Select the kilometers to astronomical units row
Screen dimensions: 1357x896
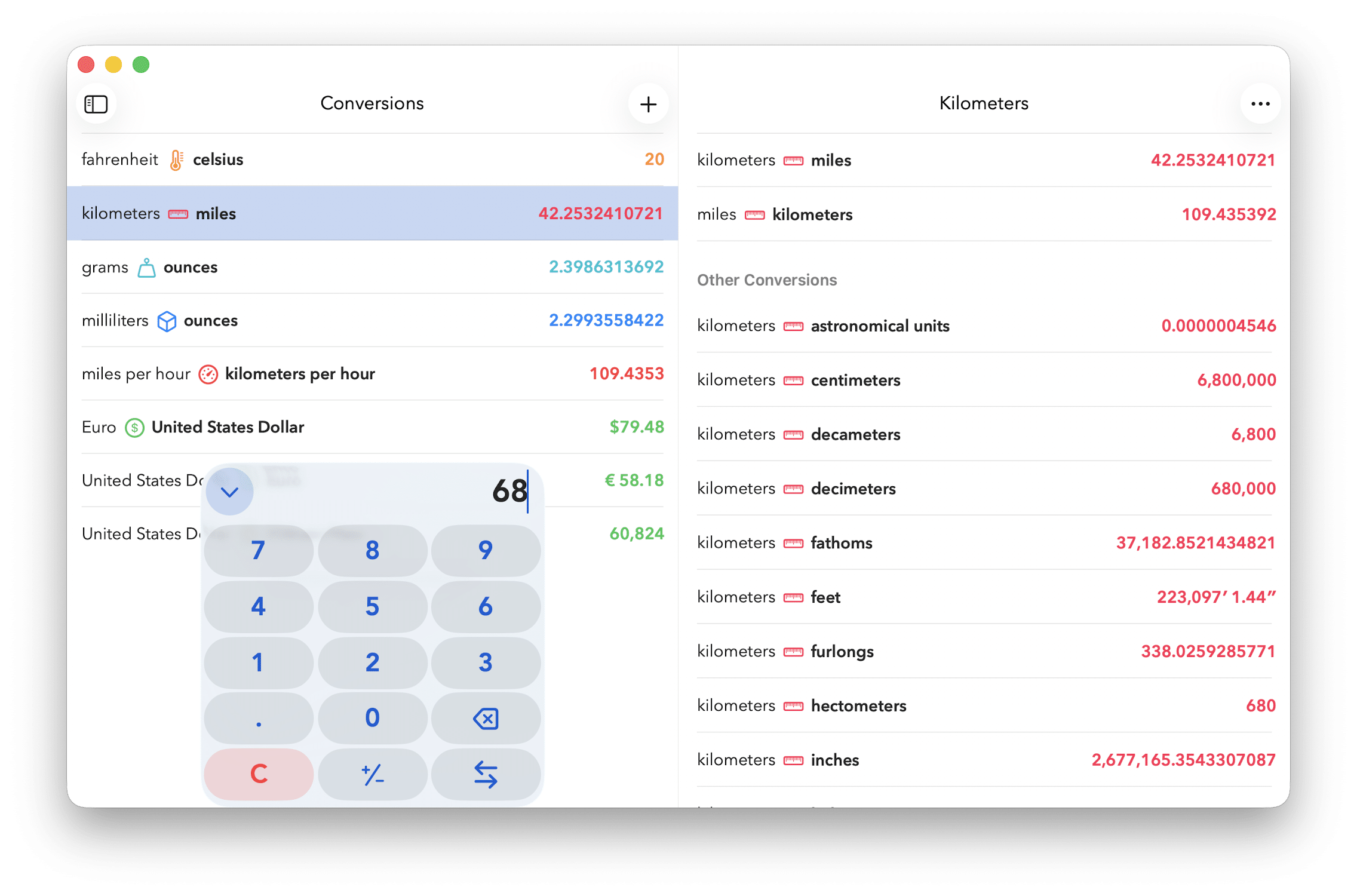984,326
